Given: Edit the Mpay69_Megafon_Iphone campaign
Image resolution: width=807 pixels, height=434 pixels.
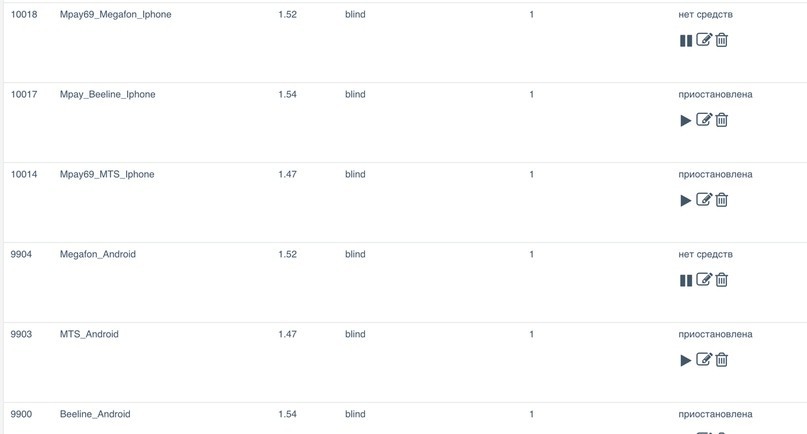Looking at the screenshot, I should [704, 40].
